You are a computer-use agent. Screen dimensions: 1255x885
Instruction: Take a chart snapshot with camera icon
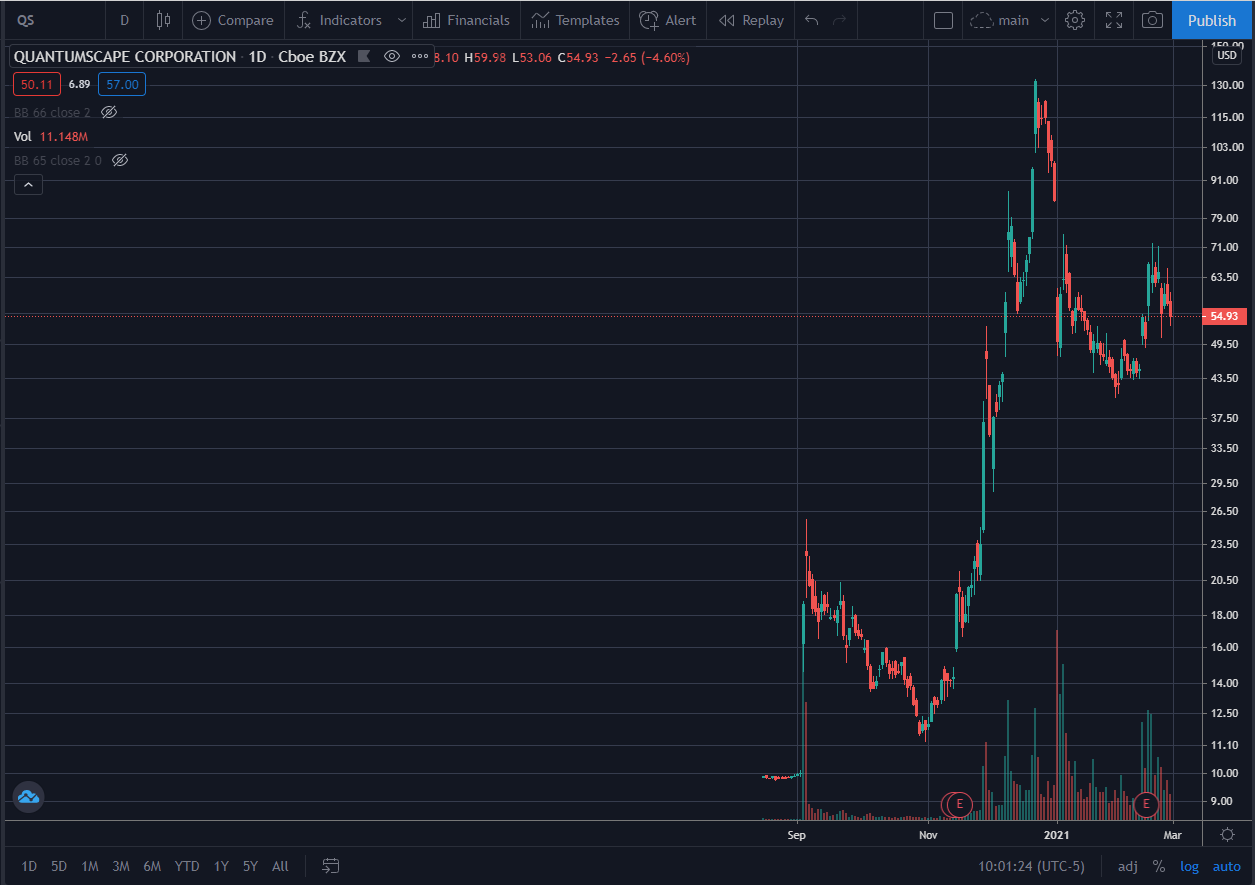tap(1153, 20)
